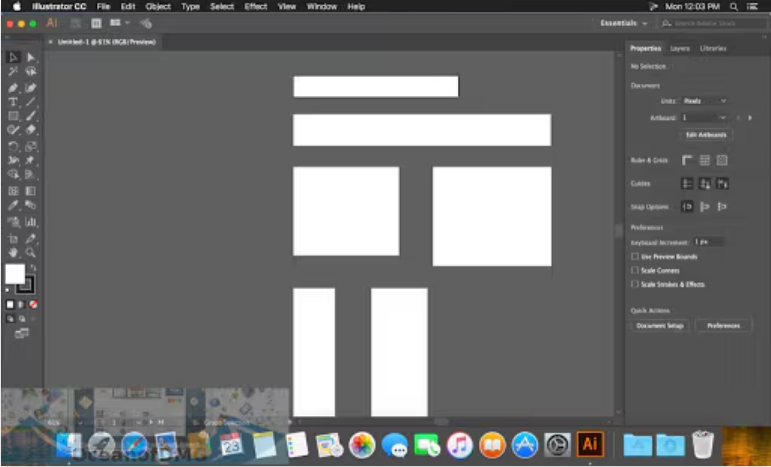The image size is (771, 467).
Task: Open the Window menu
Action: pyautogui.click(x=322, y=6)
